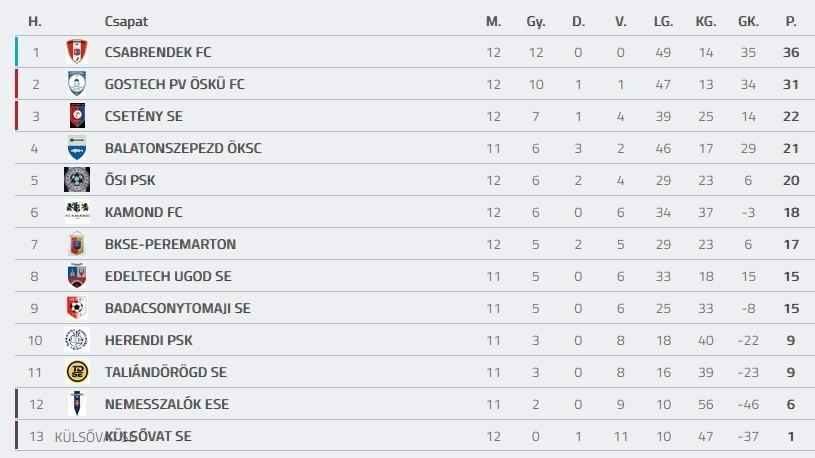
Task: Click the P. points column header
Action: click(791, 21)
